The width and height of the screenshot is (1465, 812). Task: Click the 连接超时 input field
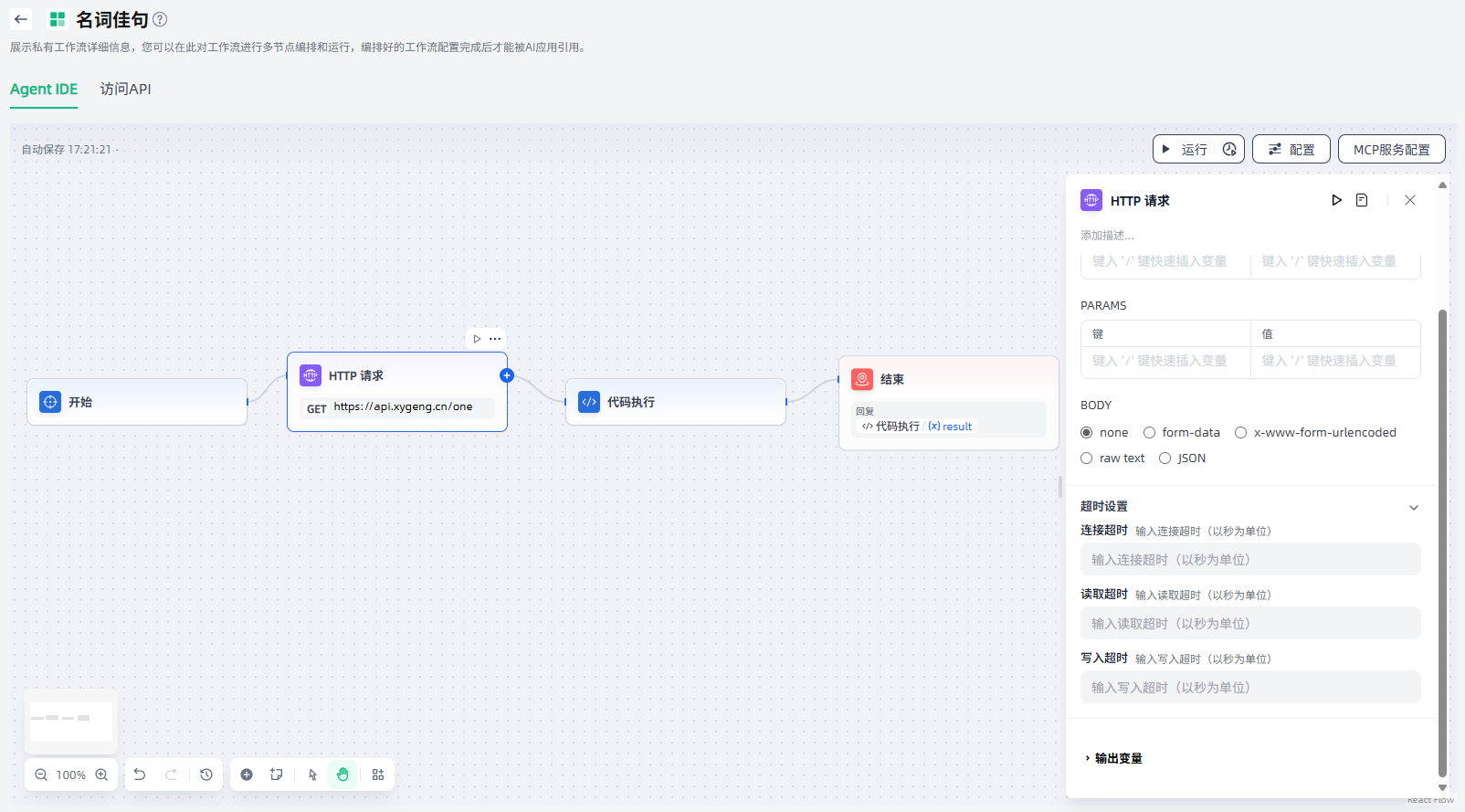pyautogui.click(x=1249, y=560)
